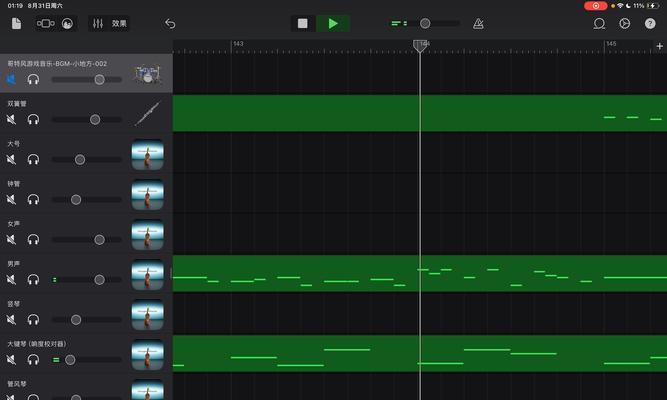Solo the 女声 track

click(x=33, y=239)
